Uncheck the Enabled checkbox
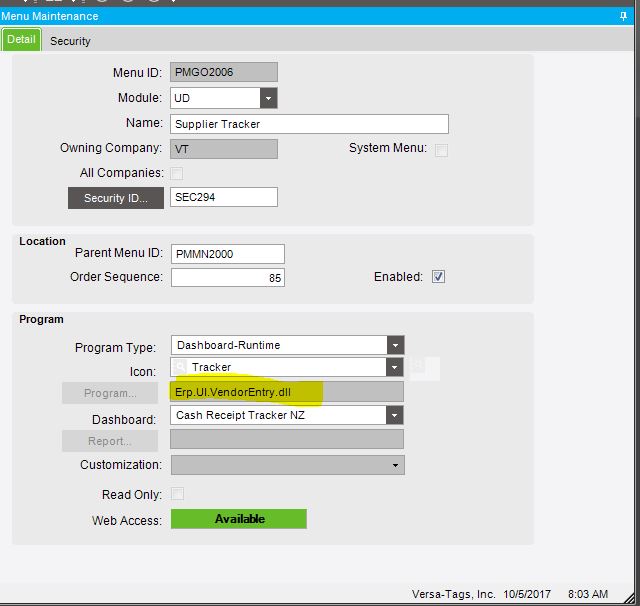Viewport: 640px width, 606px height. [438, 277]
